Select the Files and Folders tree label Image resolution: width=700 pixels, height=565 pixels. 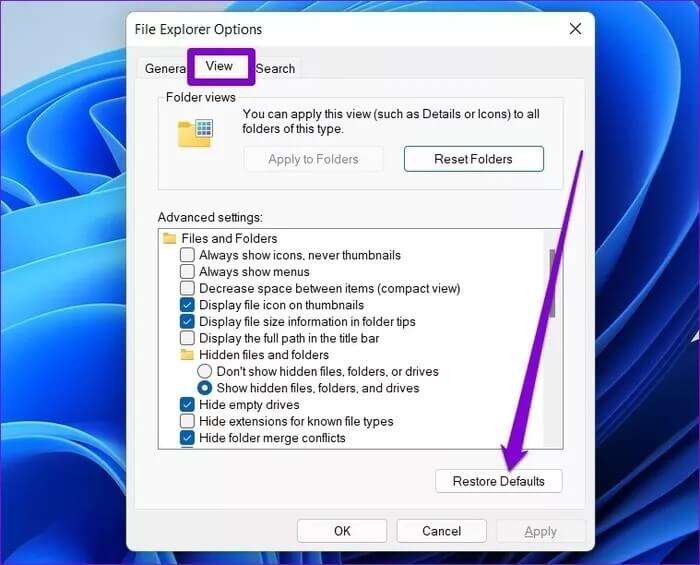(x=229, y=238)
